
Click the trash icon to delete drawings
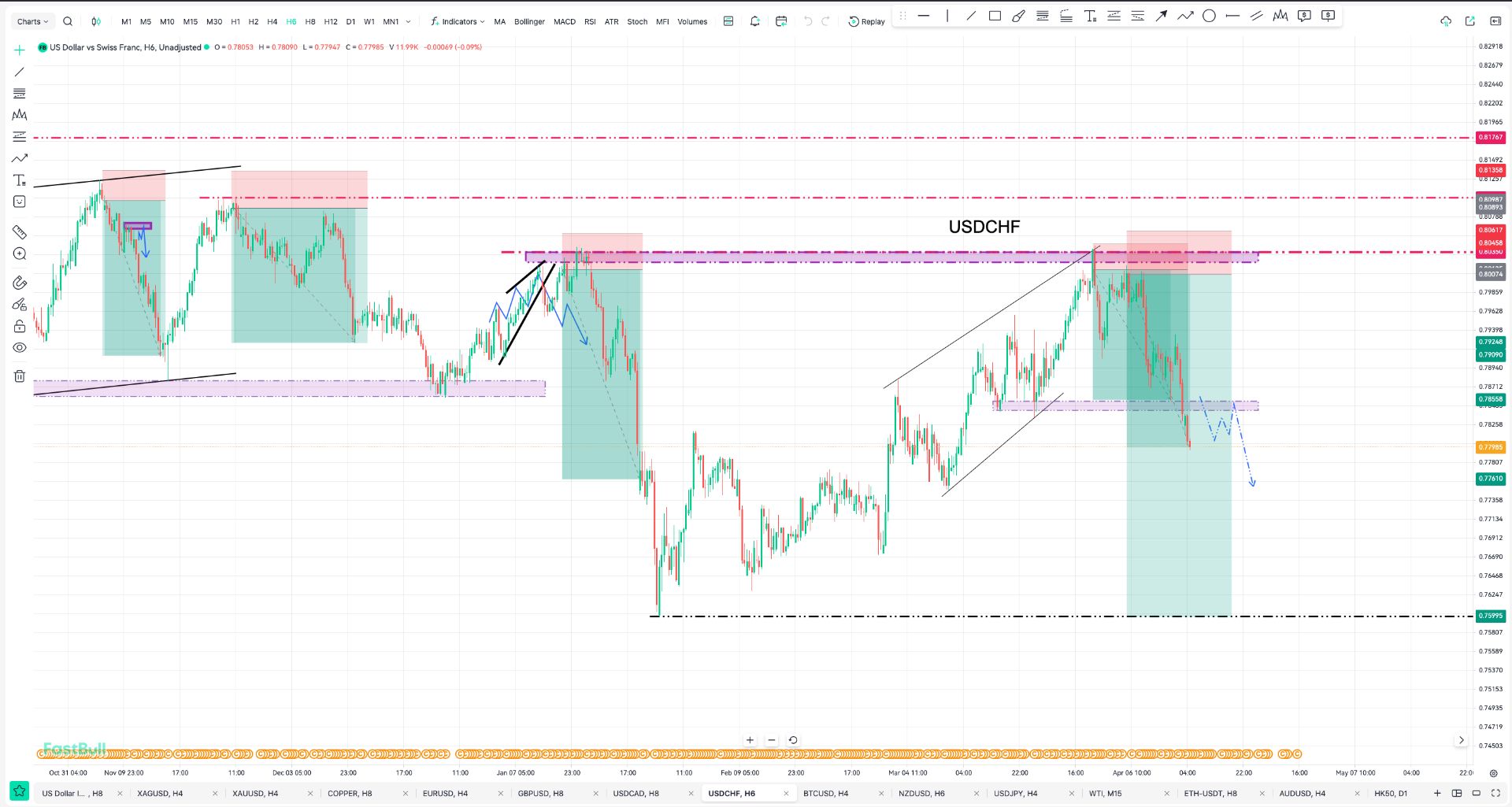tap(20, 376)
